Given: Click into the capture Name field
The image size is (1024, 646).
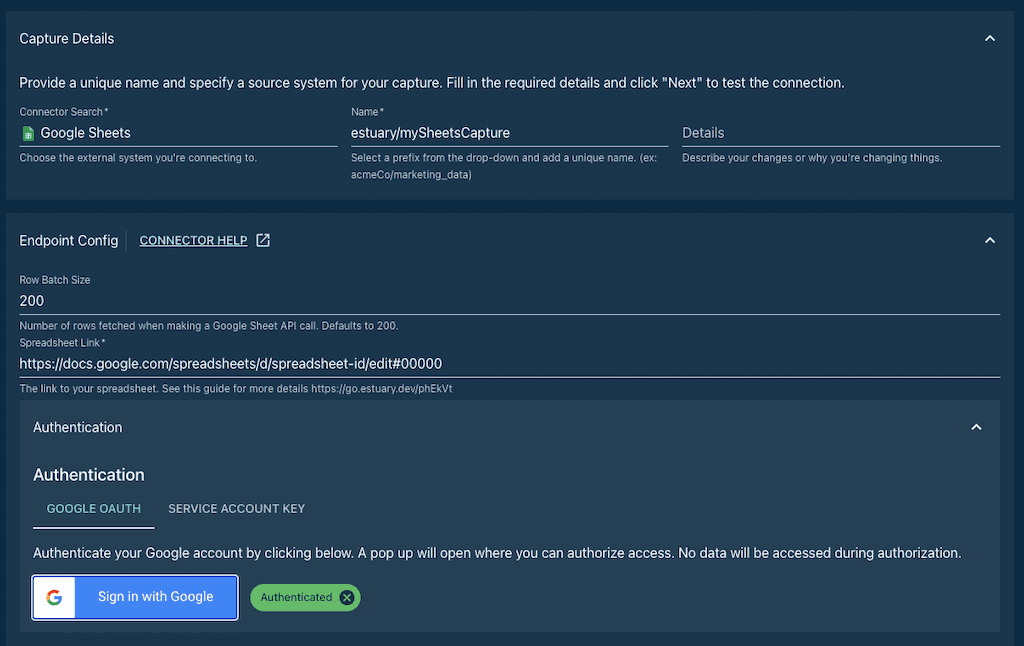Looking at the screenshot, I should click(508, 133).
